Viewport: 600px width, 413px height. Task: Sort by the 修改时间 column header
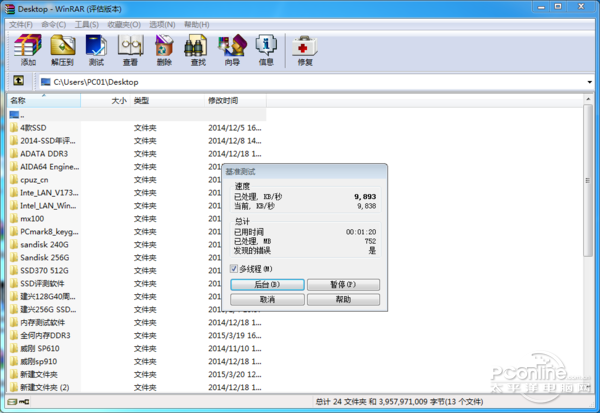[x=235, y=101]
